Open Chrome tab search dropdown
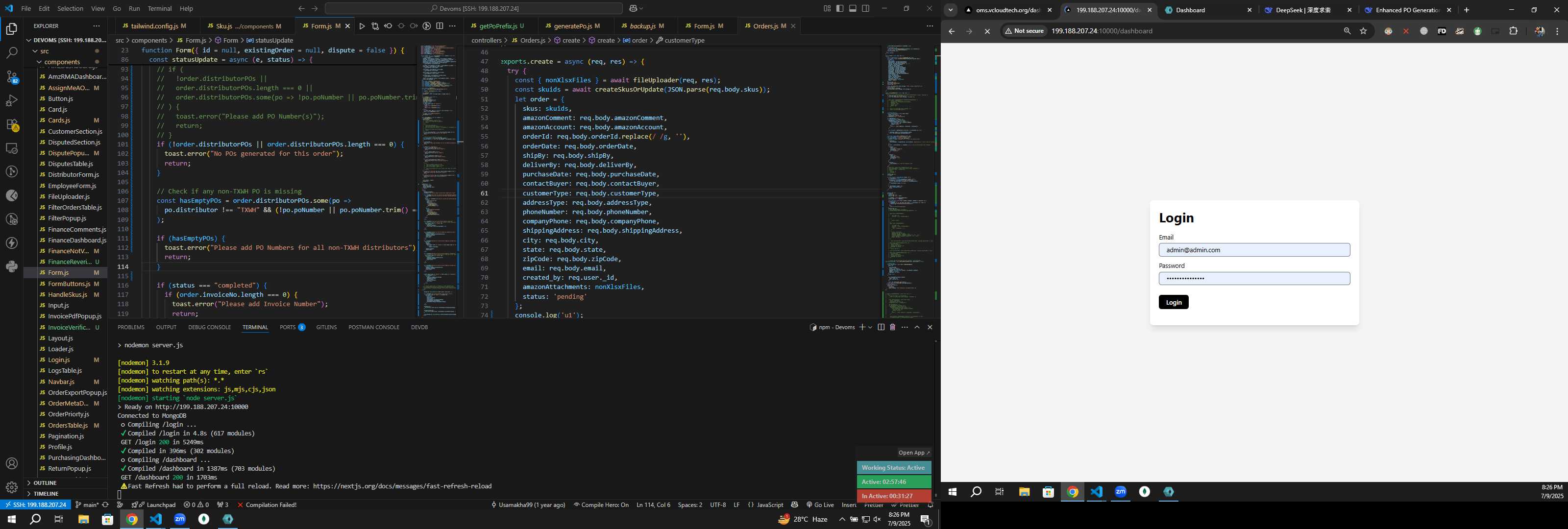1568x529 pixels. click(x=951, y=10)
